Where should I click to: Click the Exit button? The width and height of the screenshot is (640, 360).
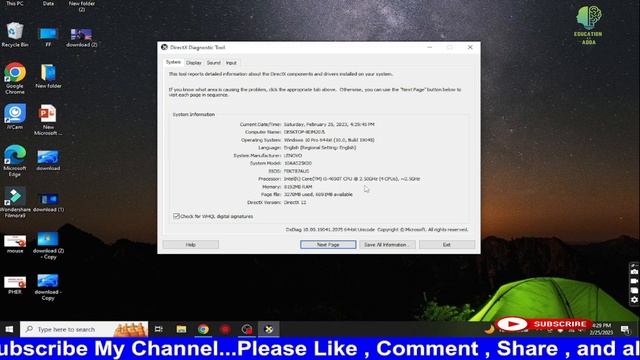click(x=447, y=244)
